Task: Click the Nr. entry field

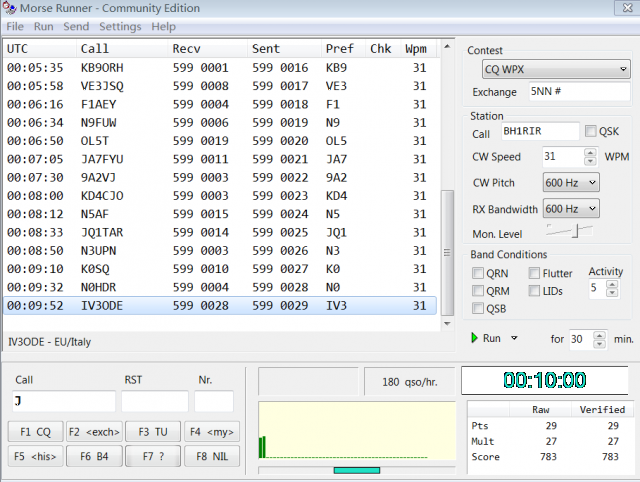Action: tap(214, 401)
